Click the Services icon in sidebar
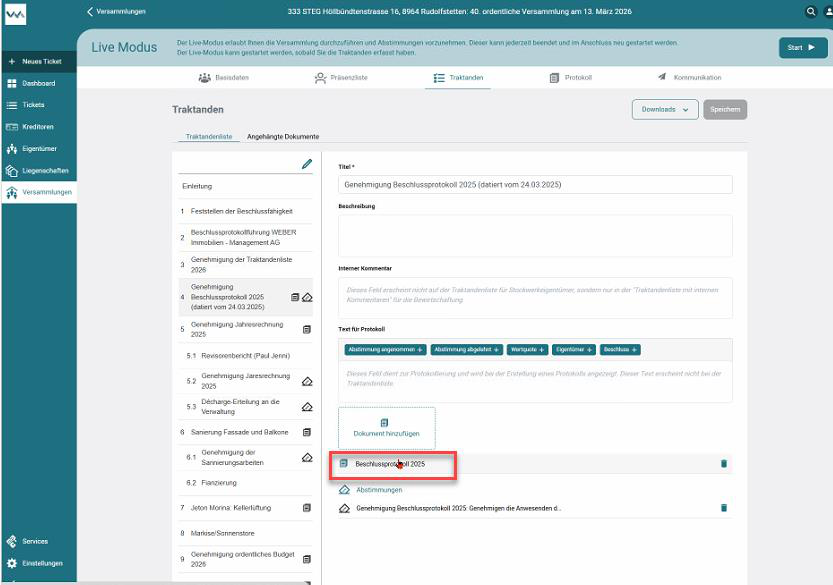833x585 pixels. (12, 541)
